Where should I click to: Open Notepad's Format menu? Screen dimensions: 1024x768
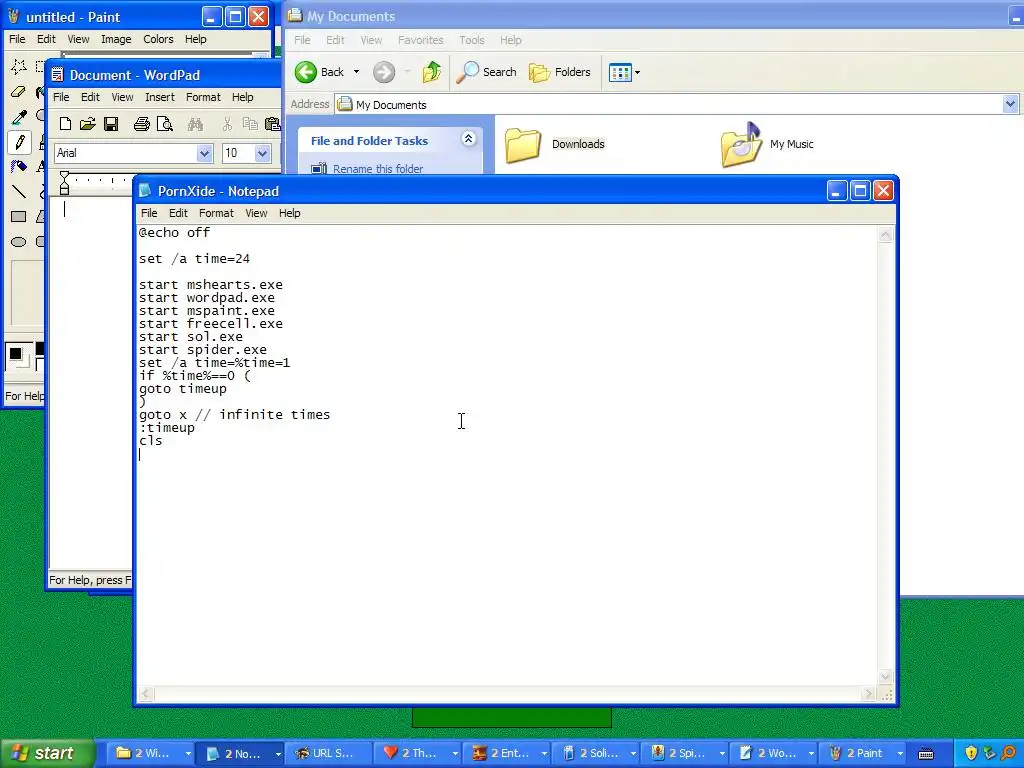(216, 213)
